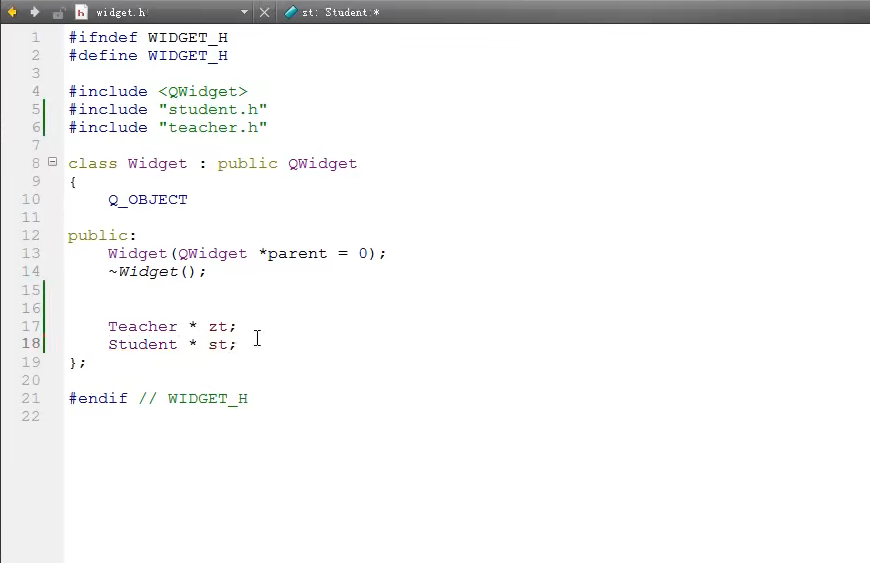Click the "student.h" include text
Screen dimensions: 870x563
pos(213,109)
